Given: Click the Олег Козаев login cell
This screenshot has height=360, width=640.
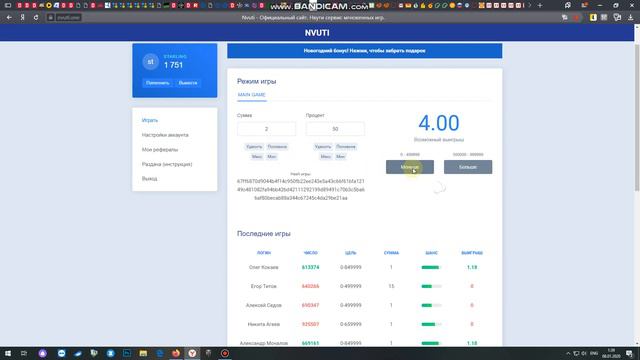Looking at the screenshot, I should pos(264,267).
